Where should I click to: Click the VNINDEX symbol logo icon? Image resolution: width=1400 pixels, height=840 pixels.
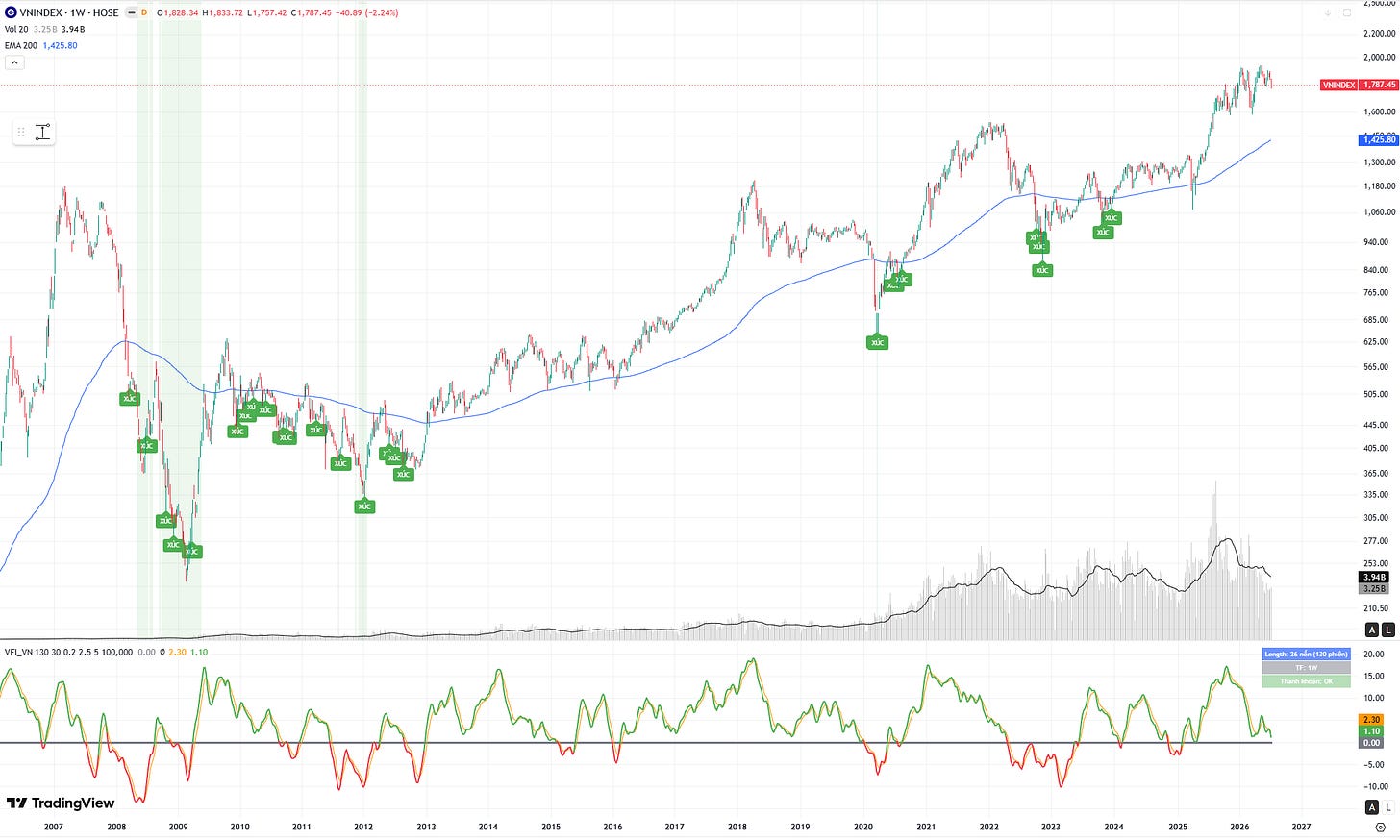[11, 12]
